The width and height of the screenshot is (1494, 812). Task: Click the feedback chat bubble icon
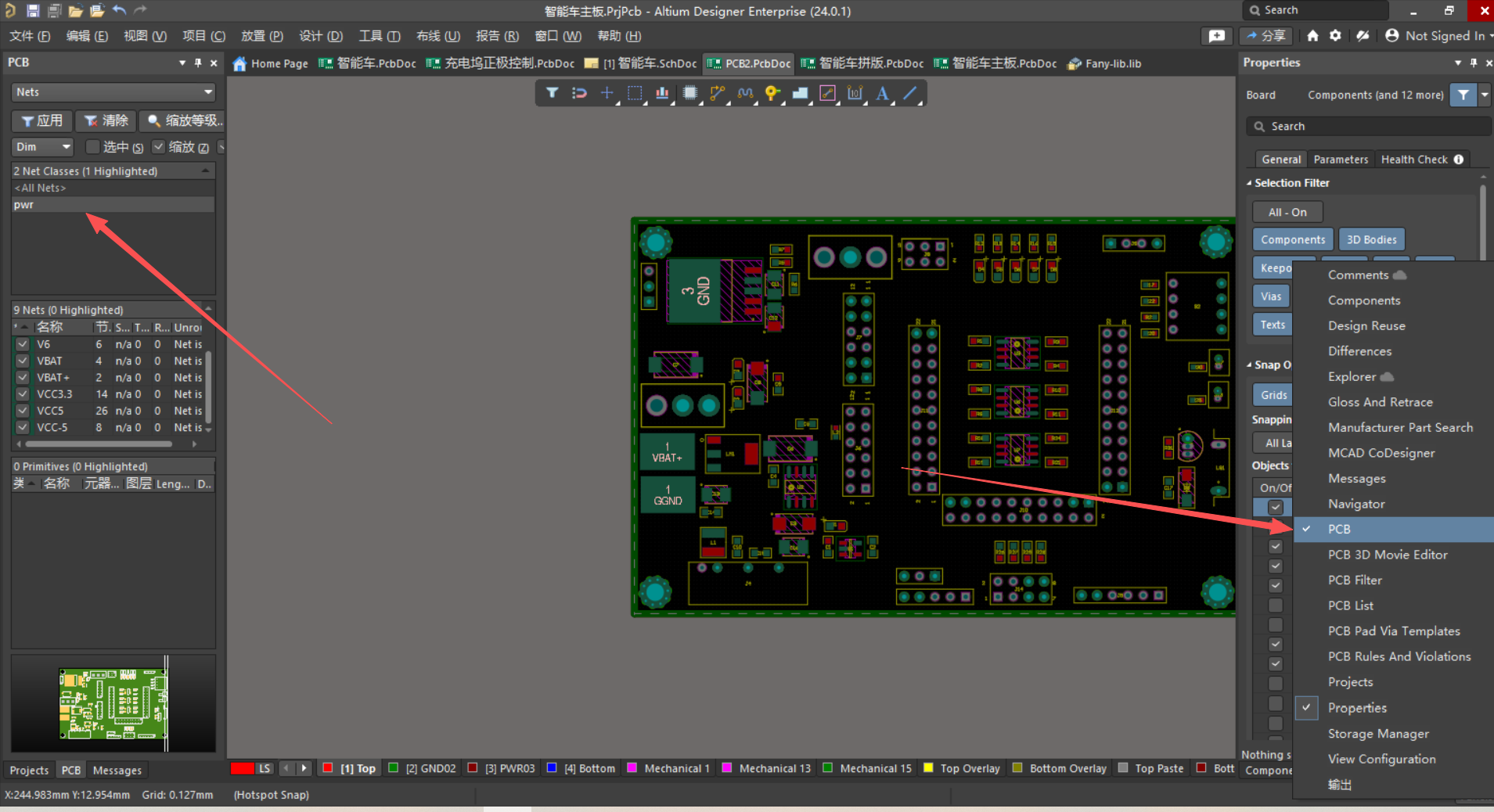[x=1217, y=36]
